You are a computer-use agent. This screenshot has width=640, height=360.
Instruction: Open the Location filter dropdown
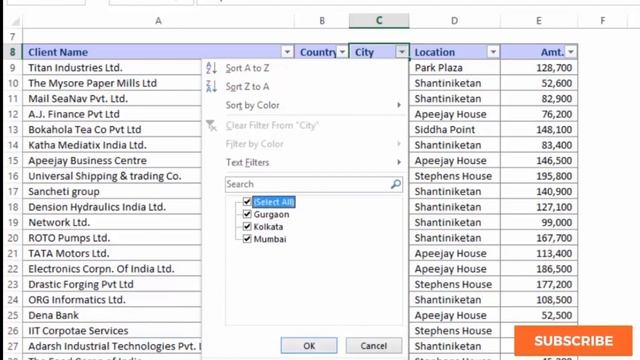click(493, 52)
